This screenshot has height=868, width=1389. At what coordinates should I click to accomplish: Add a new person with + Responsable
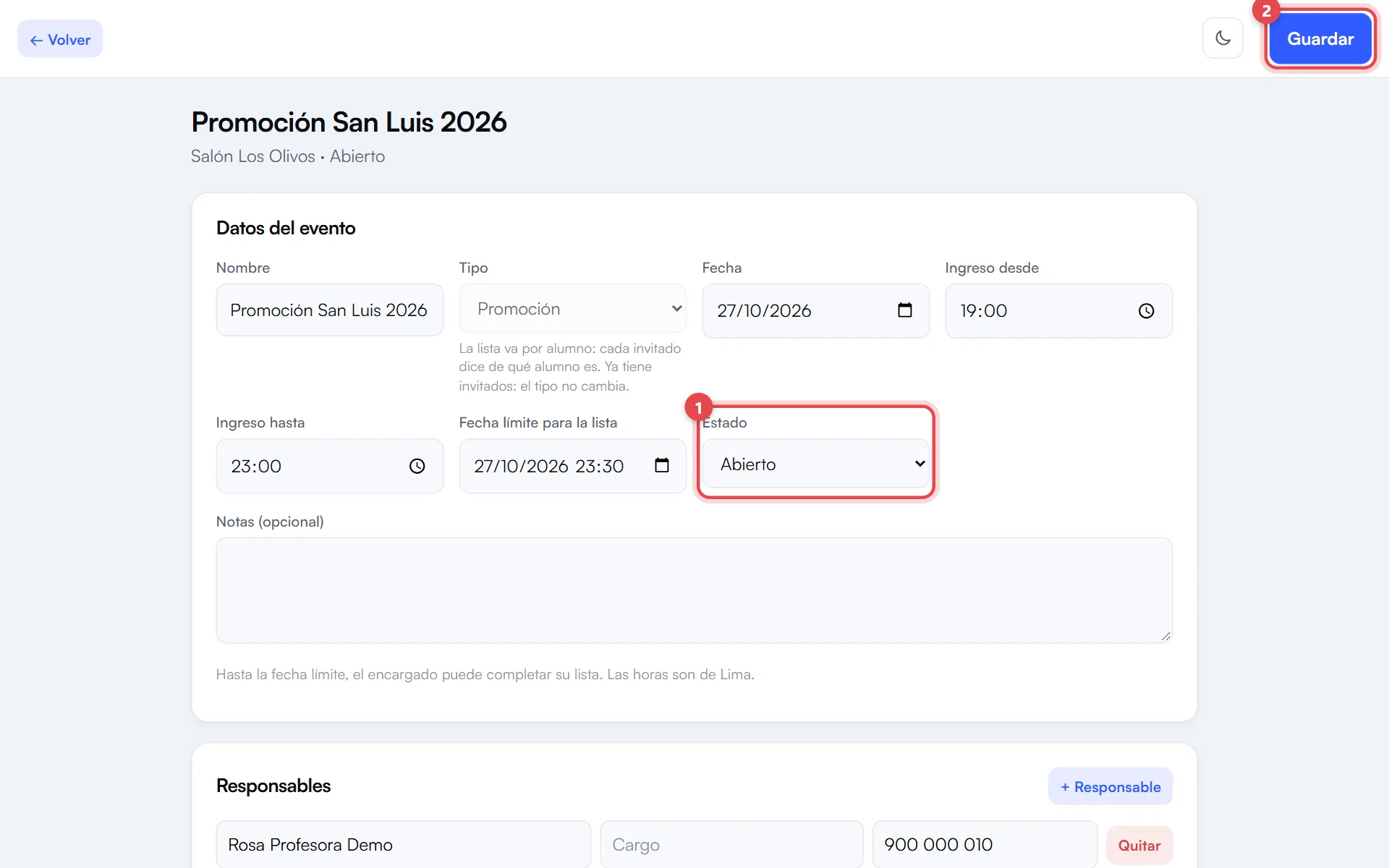click(x=1110, y=786)
